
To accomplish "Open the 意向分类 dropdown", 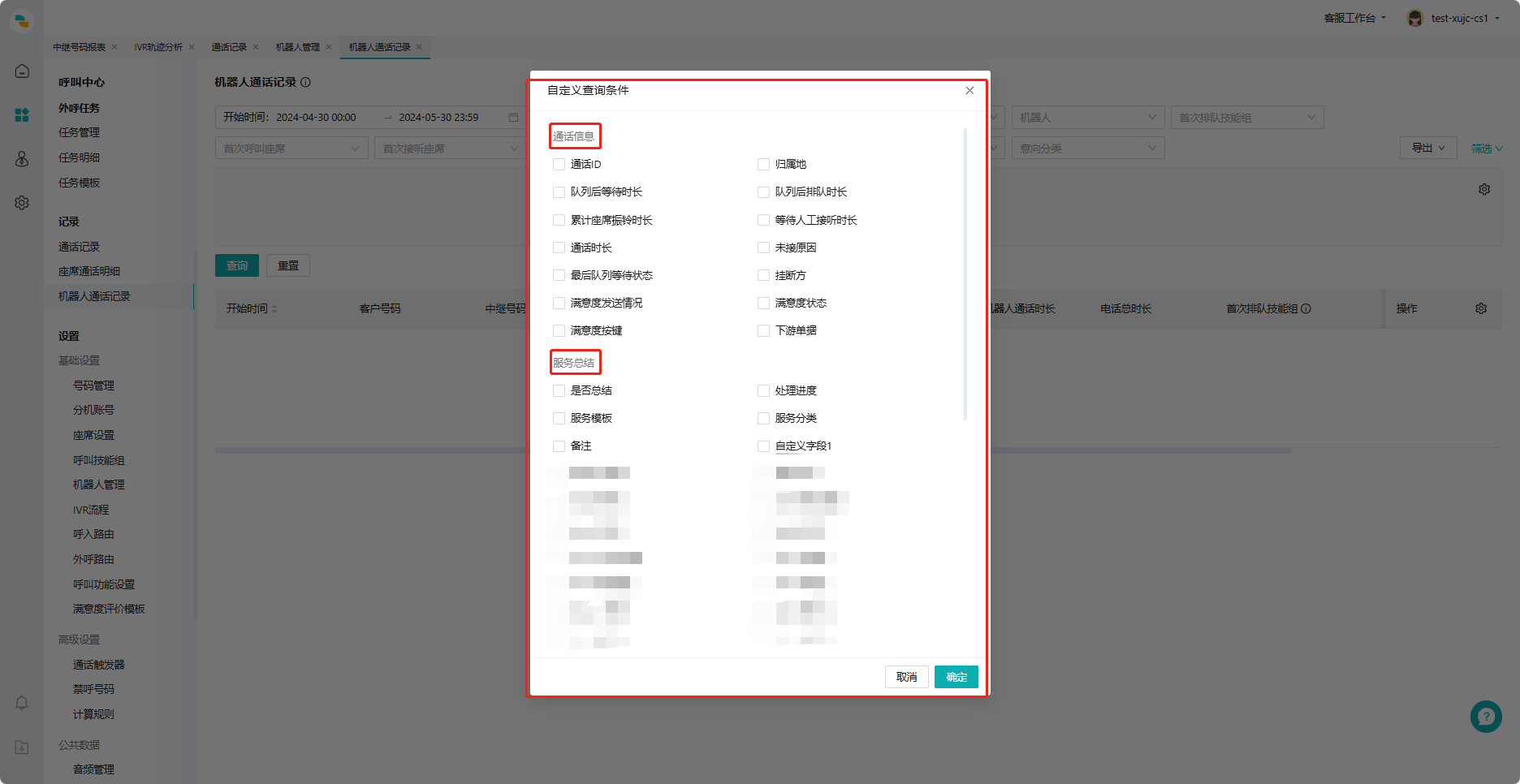I will tap(1088, 149).
